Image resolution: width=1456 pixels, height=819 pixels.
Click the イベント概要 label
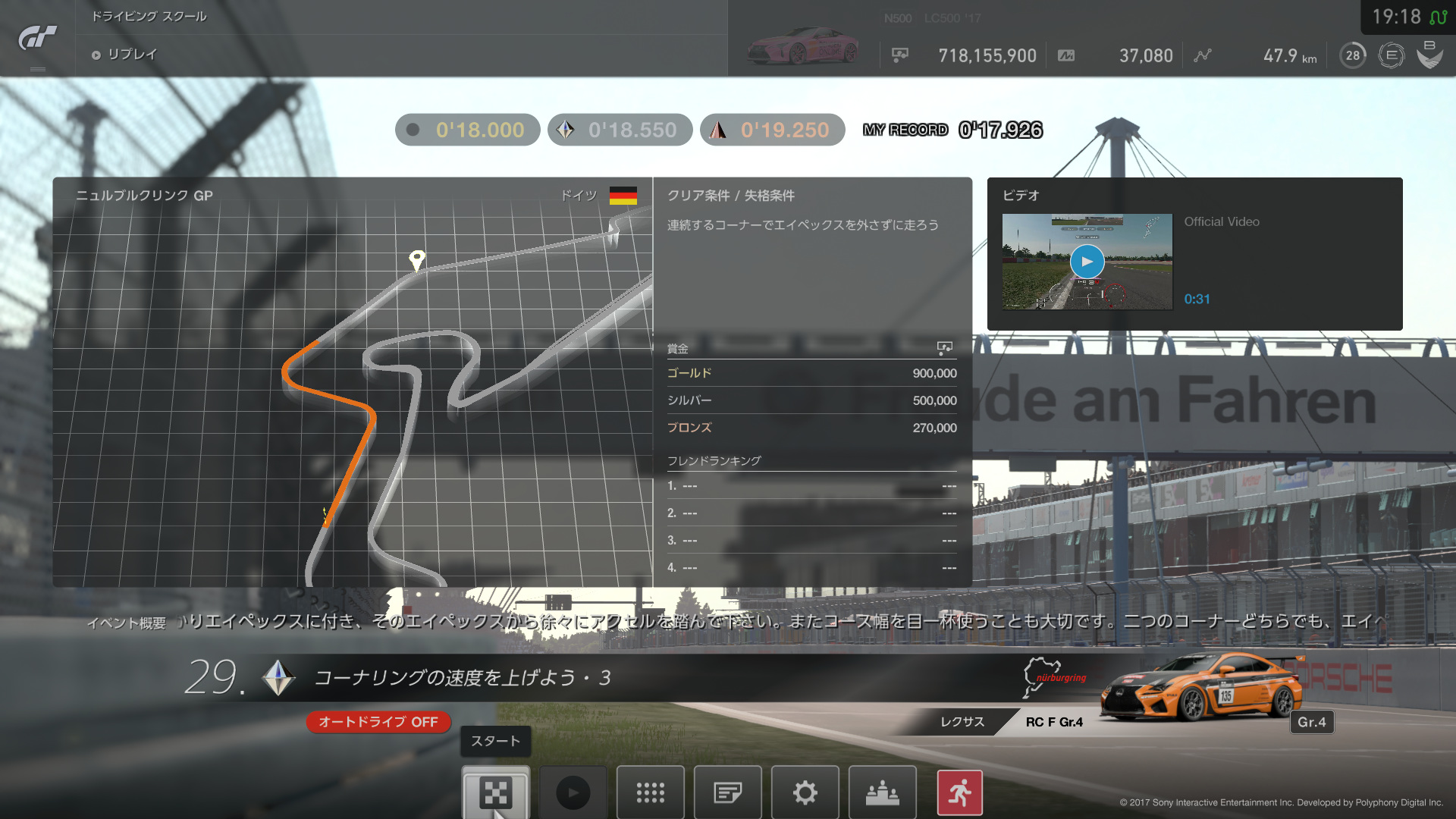126,623
